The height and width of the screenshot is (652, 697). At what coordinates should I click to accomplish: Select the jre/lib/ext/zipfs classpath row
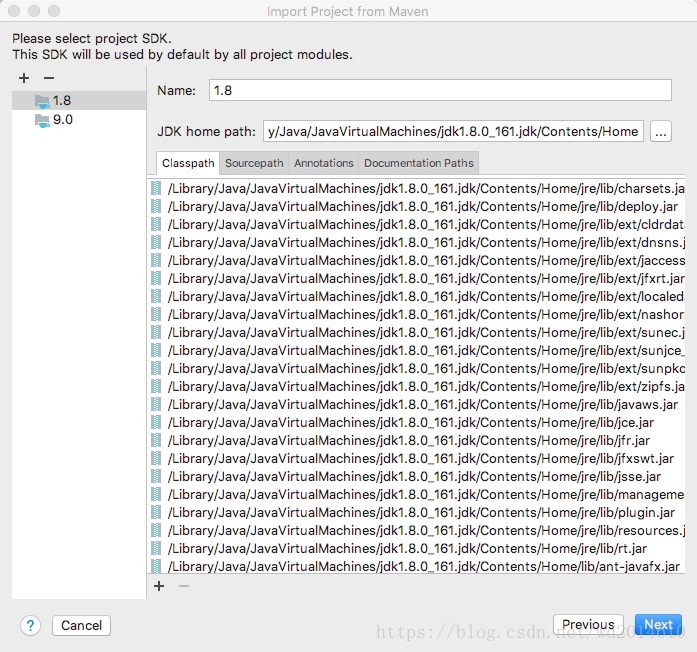pos(416,387)
